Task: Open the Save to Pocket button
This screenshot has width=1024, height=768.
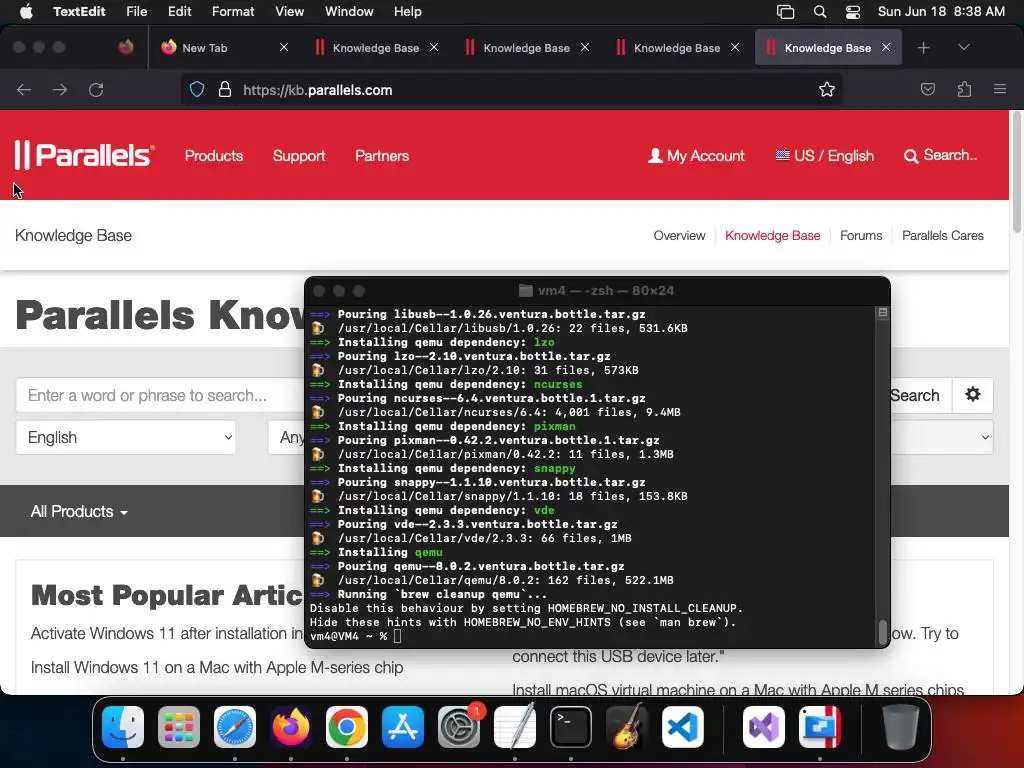Action: (x=927, y=89)
